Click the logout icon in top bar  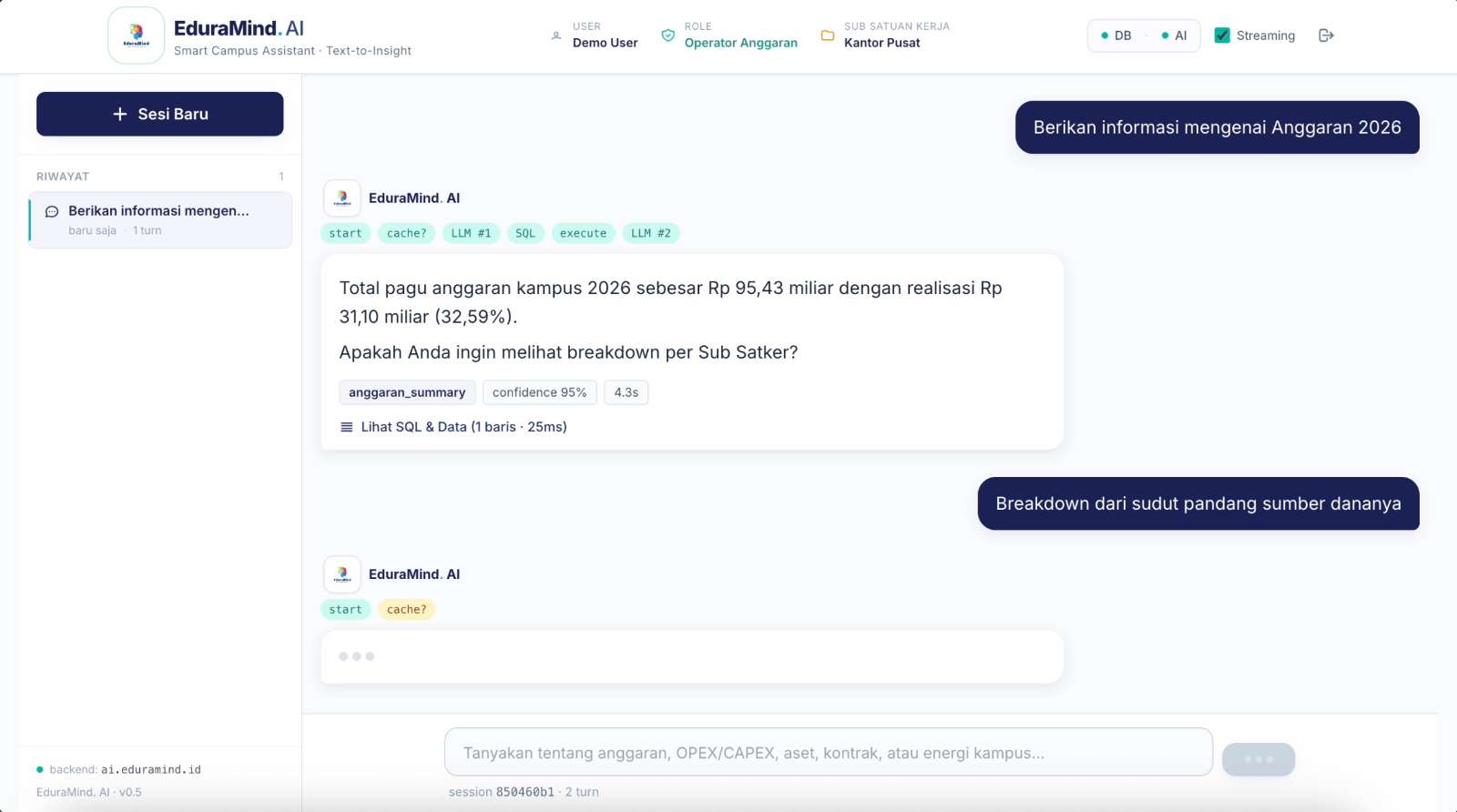pyautogui.click(x=1326, y=36)
